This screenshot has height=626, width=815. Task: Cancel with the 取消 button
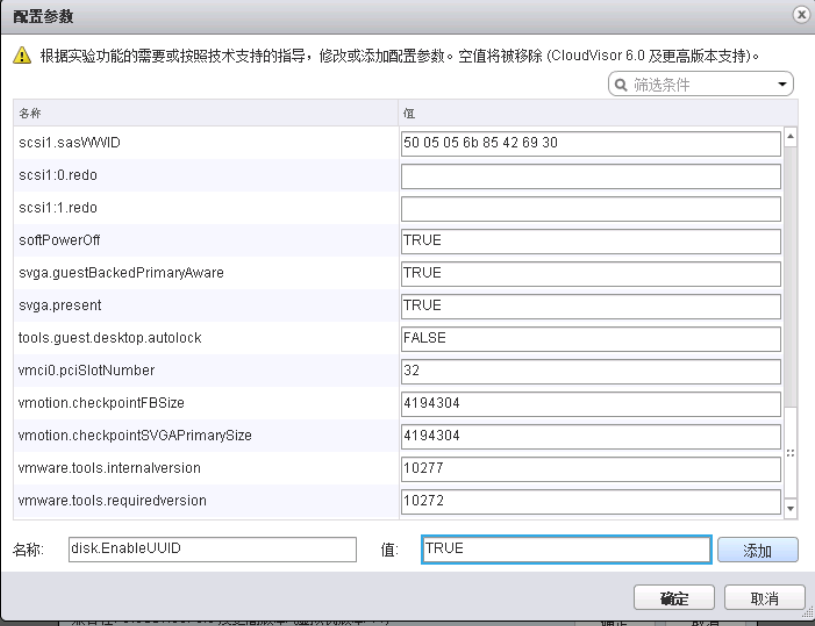(764, 598)
